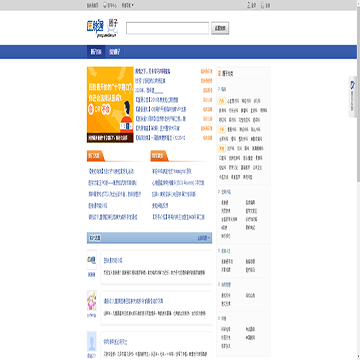This screenshot has width=360, height=360.
Task: Select the first tab in the blue navigation bar
Action: point(96,52)
